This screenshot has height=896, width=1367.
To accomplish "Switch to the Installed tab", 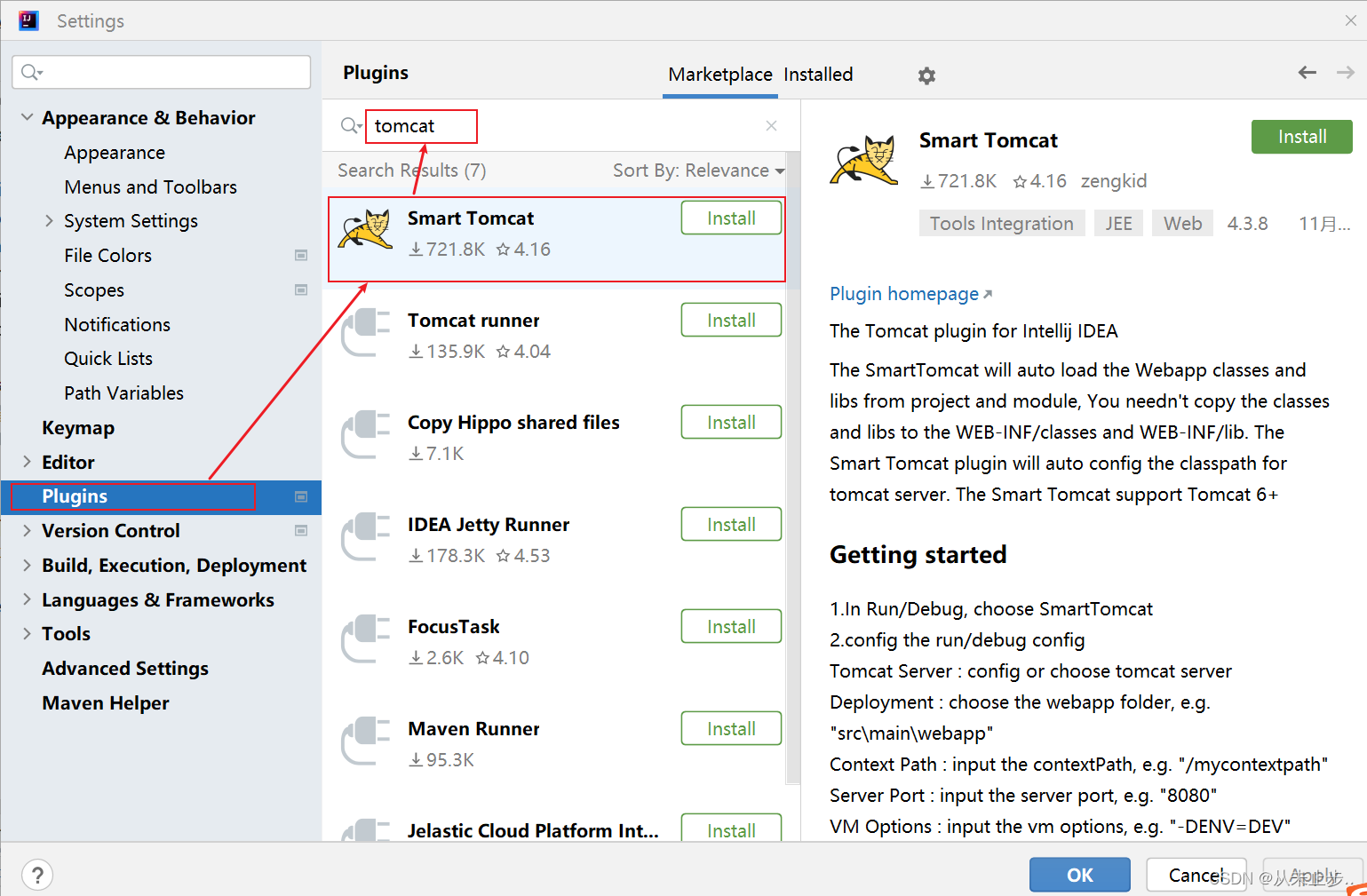I will tap(818, 75).
